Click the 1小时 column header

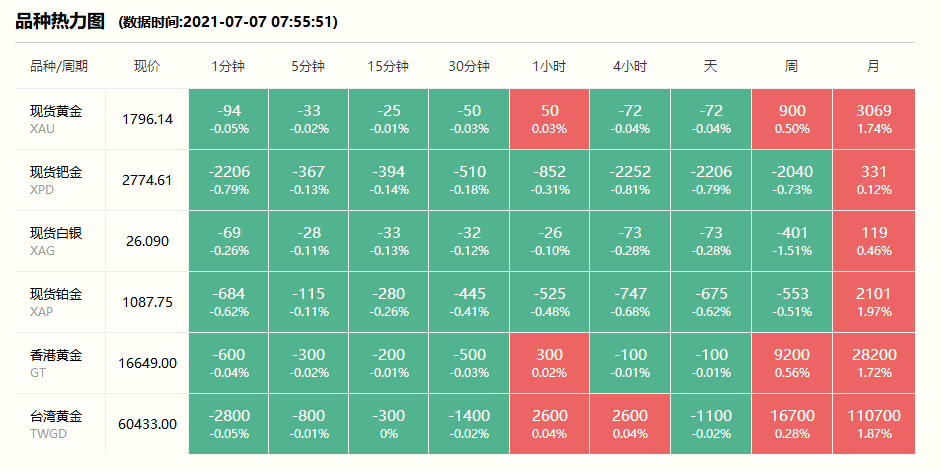click(x=549, y=67)
